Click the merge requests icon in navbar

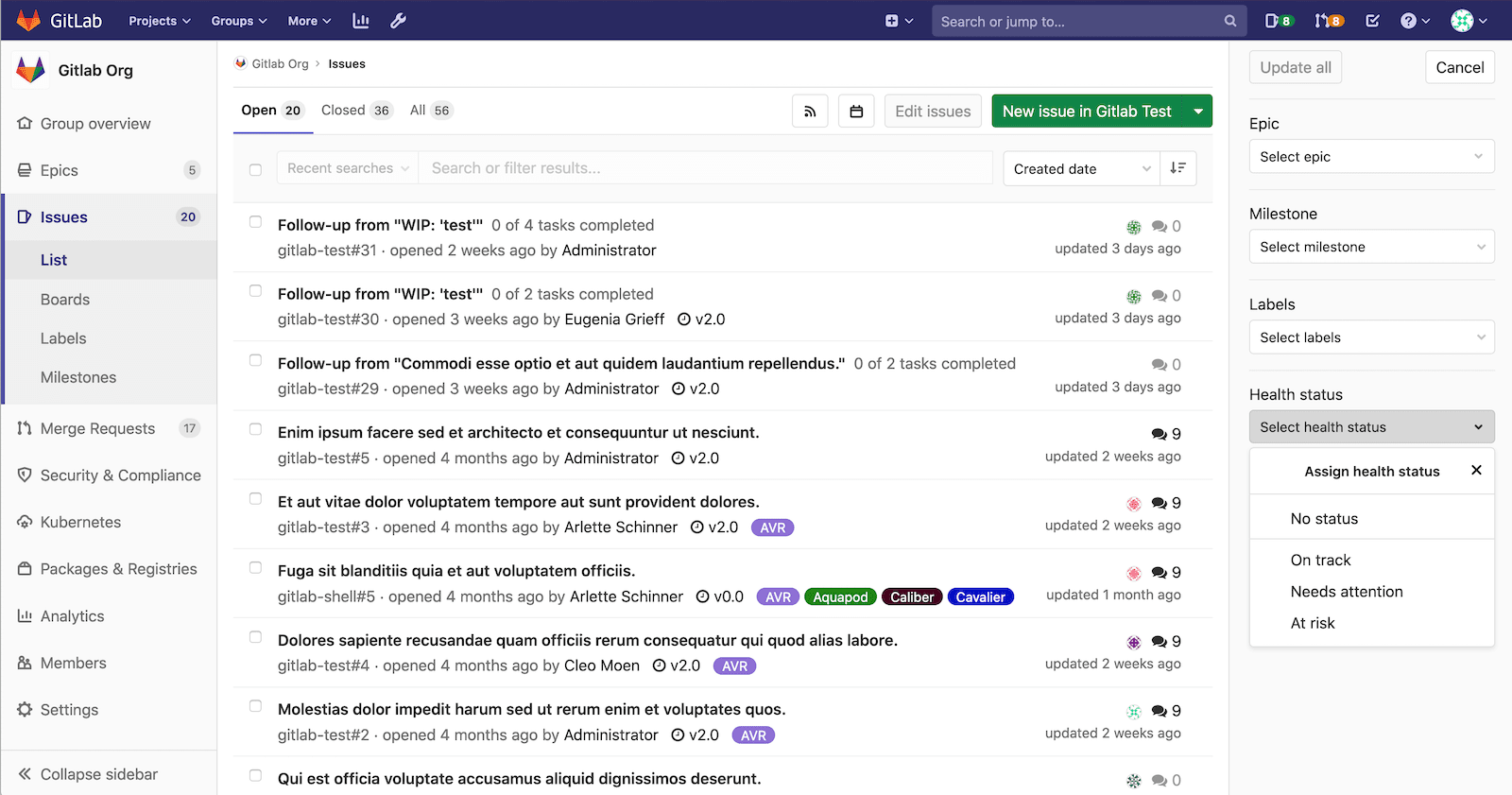[x=1329, y=21]
